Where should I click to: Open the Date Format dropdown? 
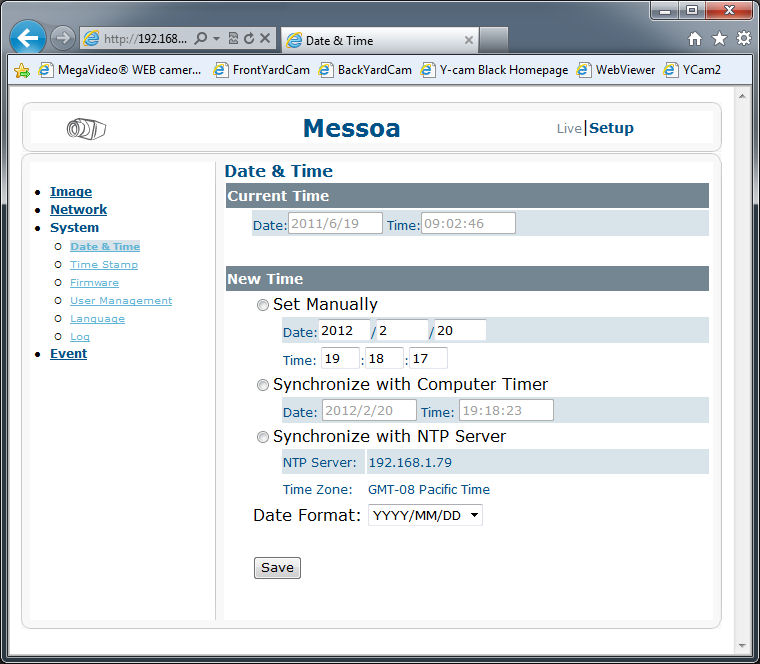click(425, 516)
